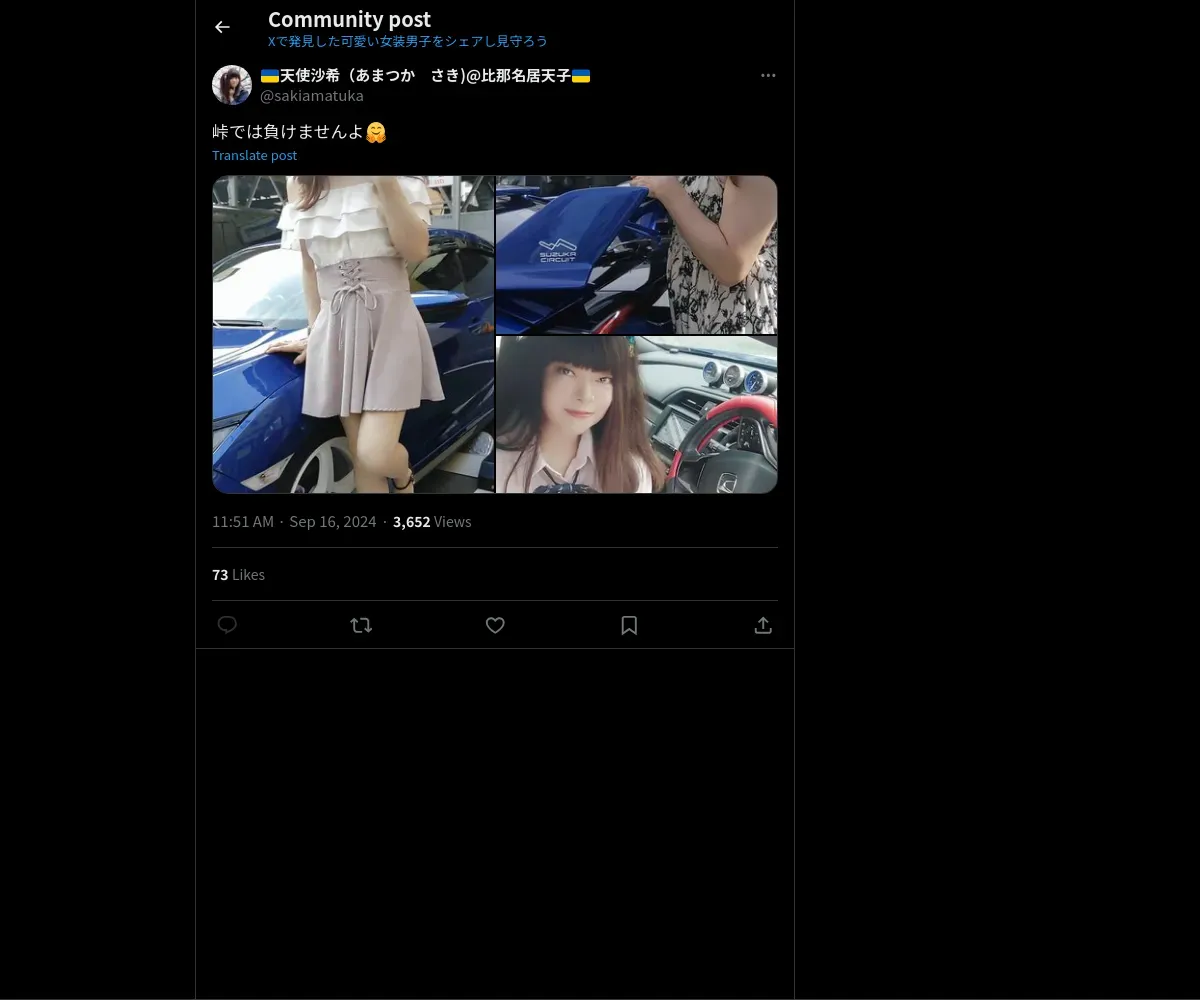1200x1000 pixels.
Task: Open the selfie photo with steering wheel
Action: point(637,414)
